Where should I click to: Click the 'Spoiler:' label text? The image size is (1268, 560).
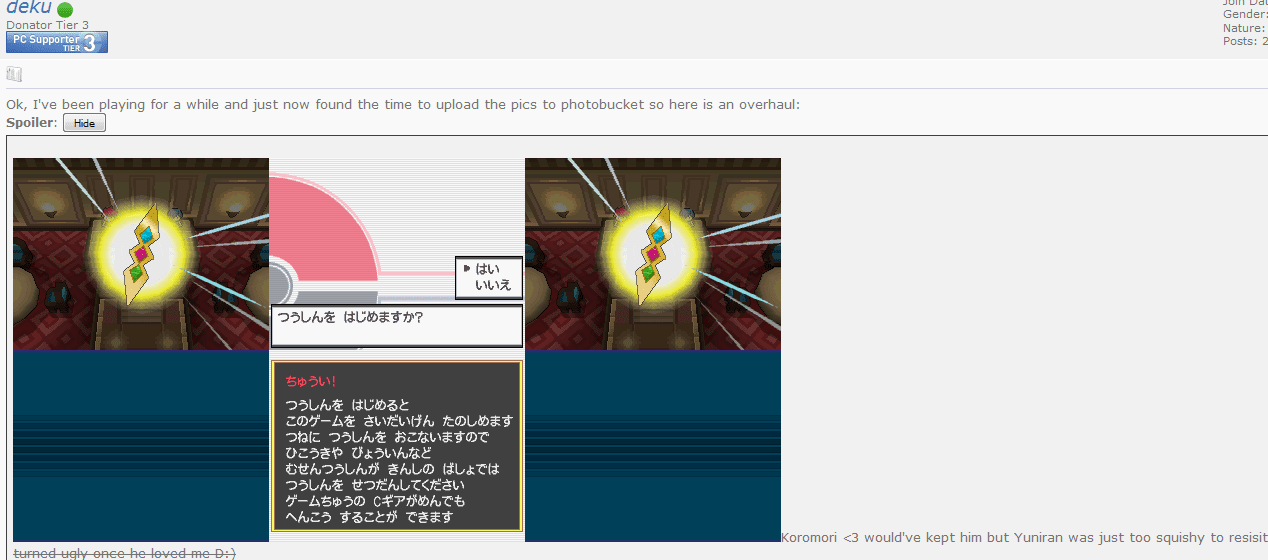click(x=32, y=123)
